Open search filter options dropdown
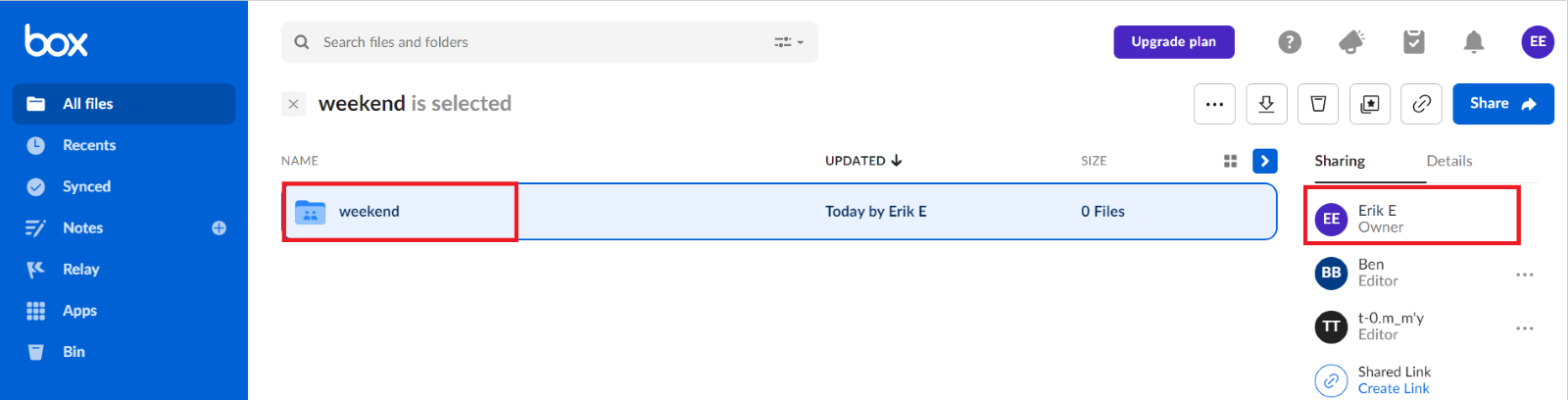1568x400 pixels. [789, 42]
